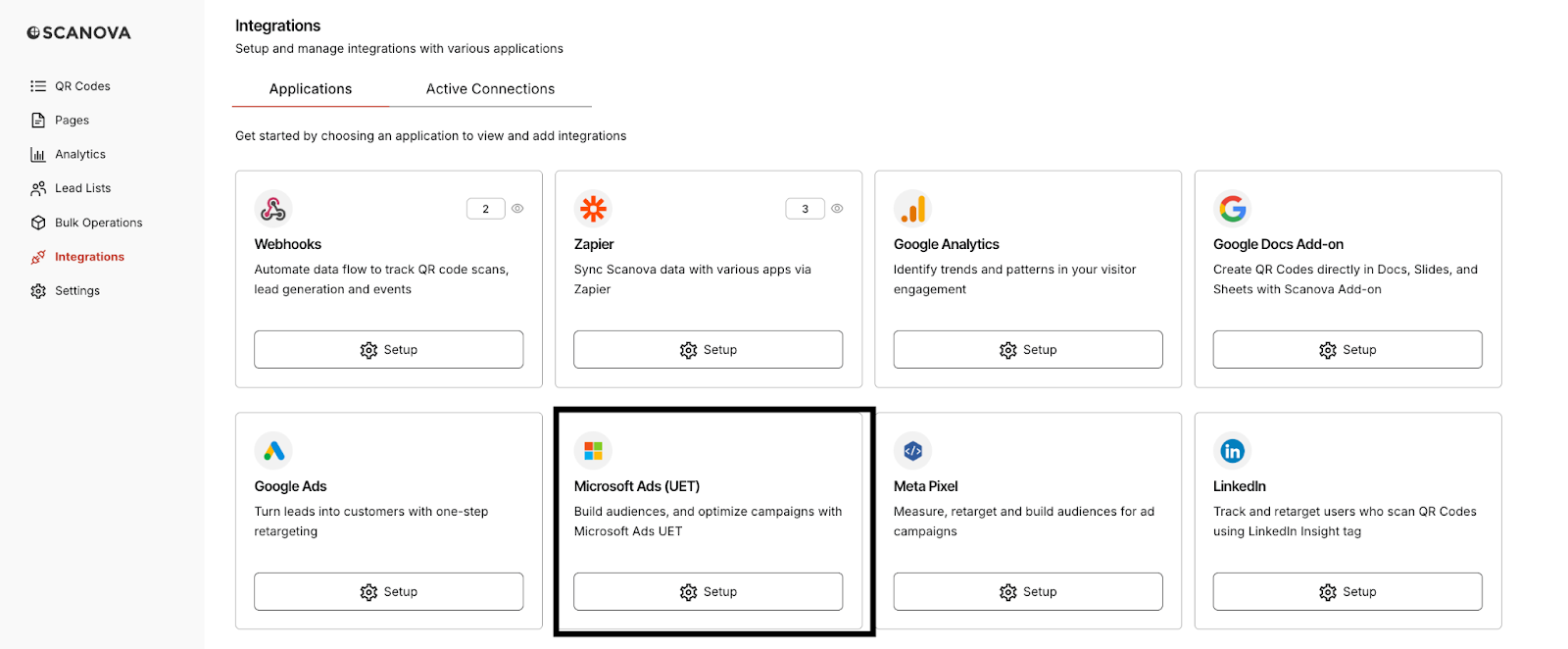The height and width of the screenshot is (649, 1568).
Task: Open Lead Lists in the sidebar
Action: 82,188
